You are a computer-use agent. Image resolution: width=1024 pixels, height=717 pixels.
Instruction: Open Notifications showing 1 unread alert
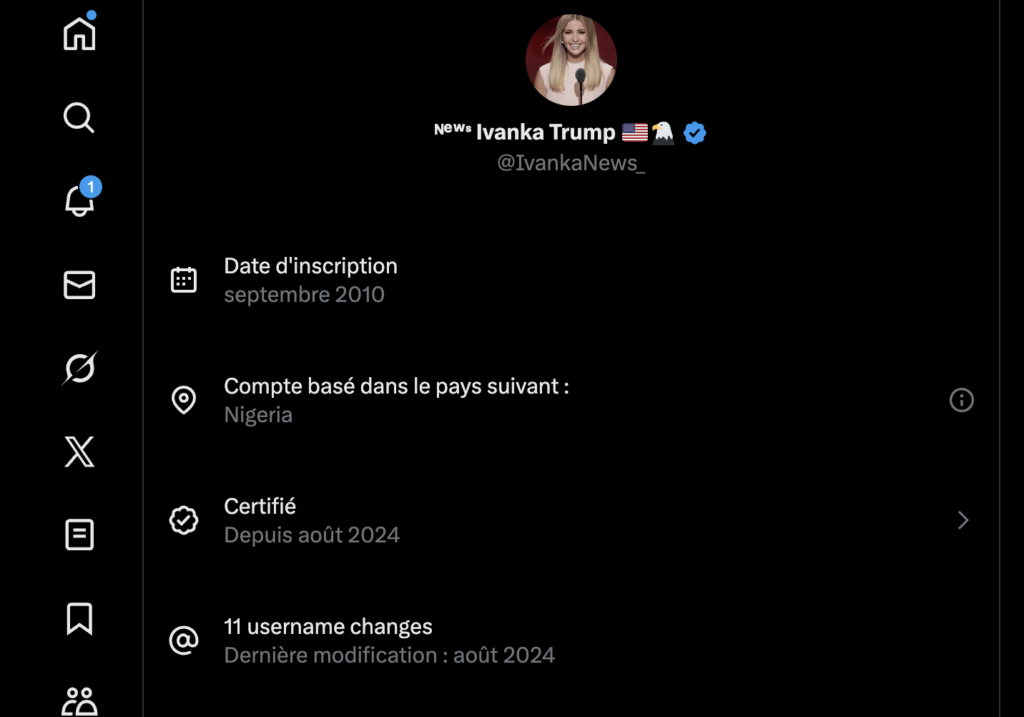(x=78, y=200)
